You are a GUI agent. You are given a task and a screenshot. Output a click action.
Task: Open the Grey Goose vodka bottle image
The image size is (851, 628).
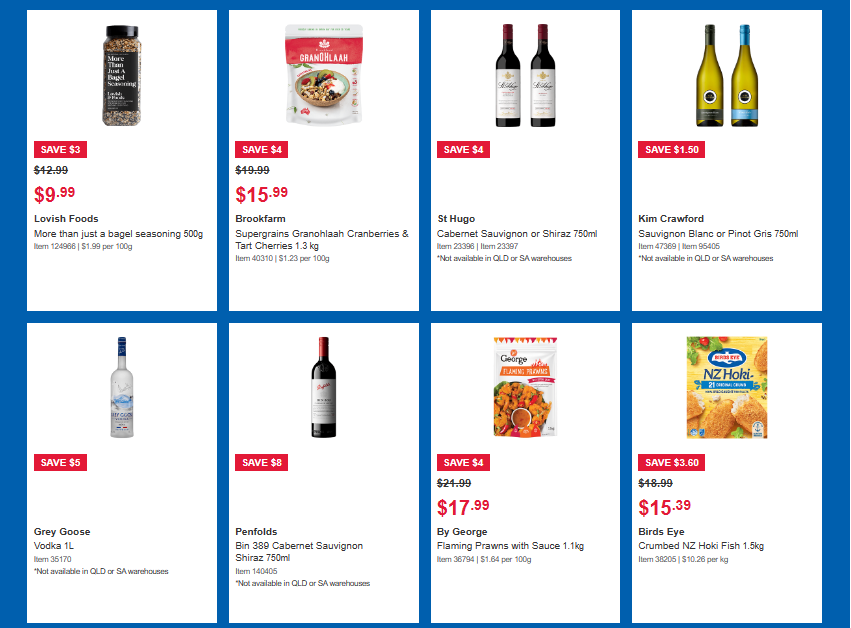(122, 388)
